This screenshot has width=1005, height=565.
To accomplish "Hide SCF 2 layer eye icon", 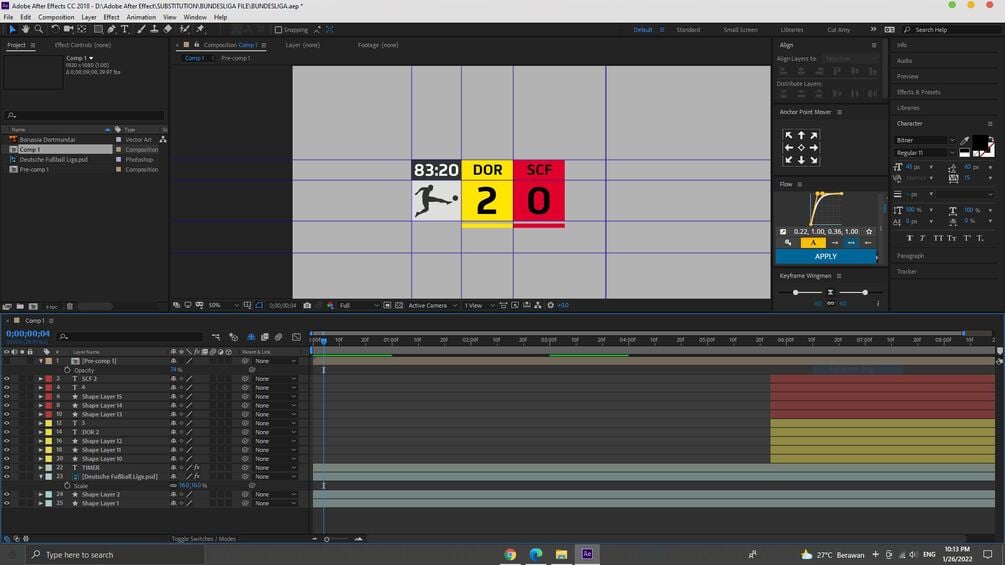I will click(x=6, y=379).
